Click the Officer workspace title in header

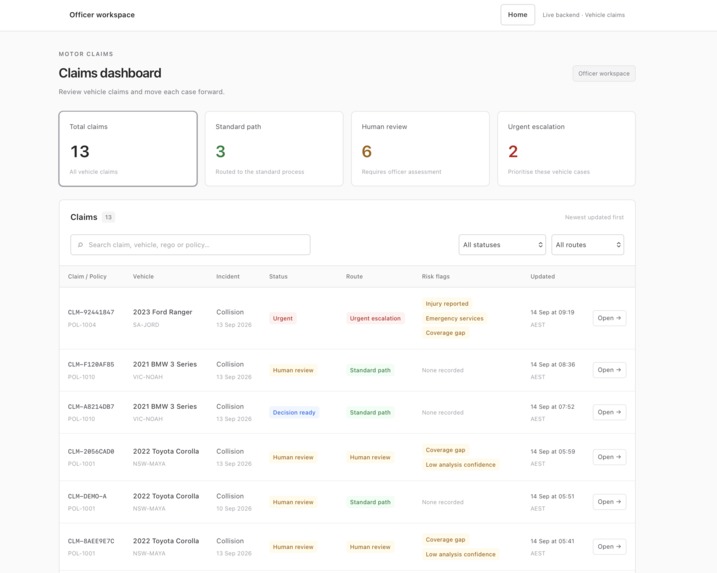pos(102,15)
